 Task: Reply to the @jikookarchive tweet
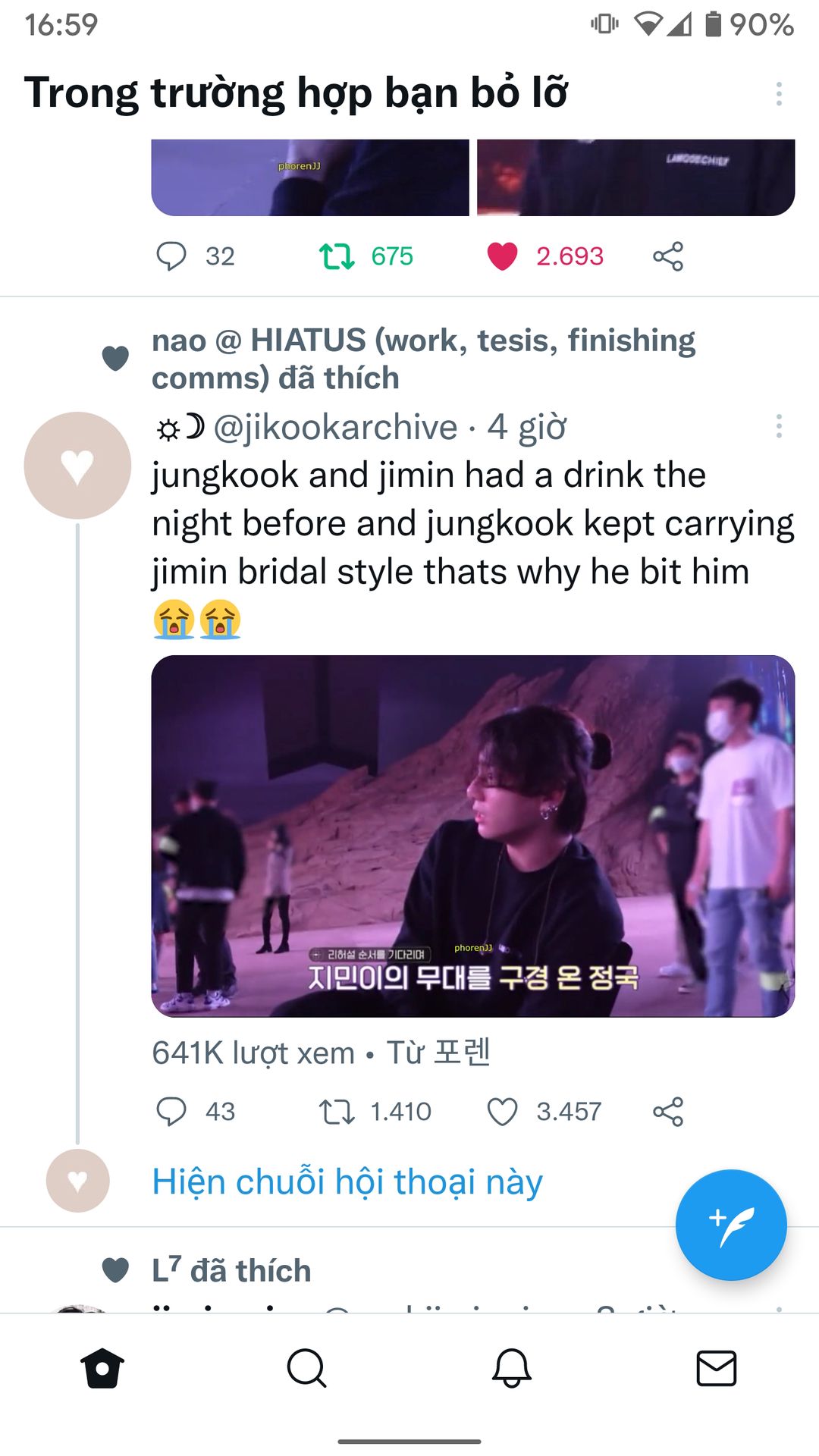[171, 1112]
